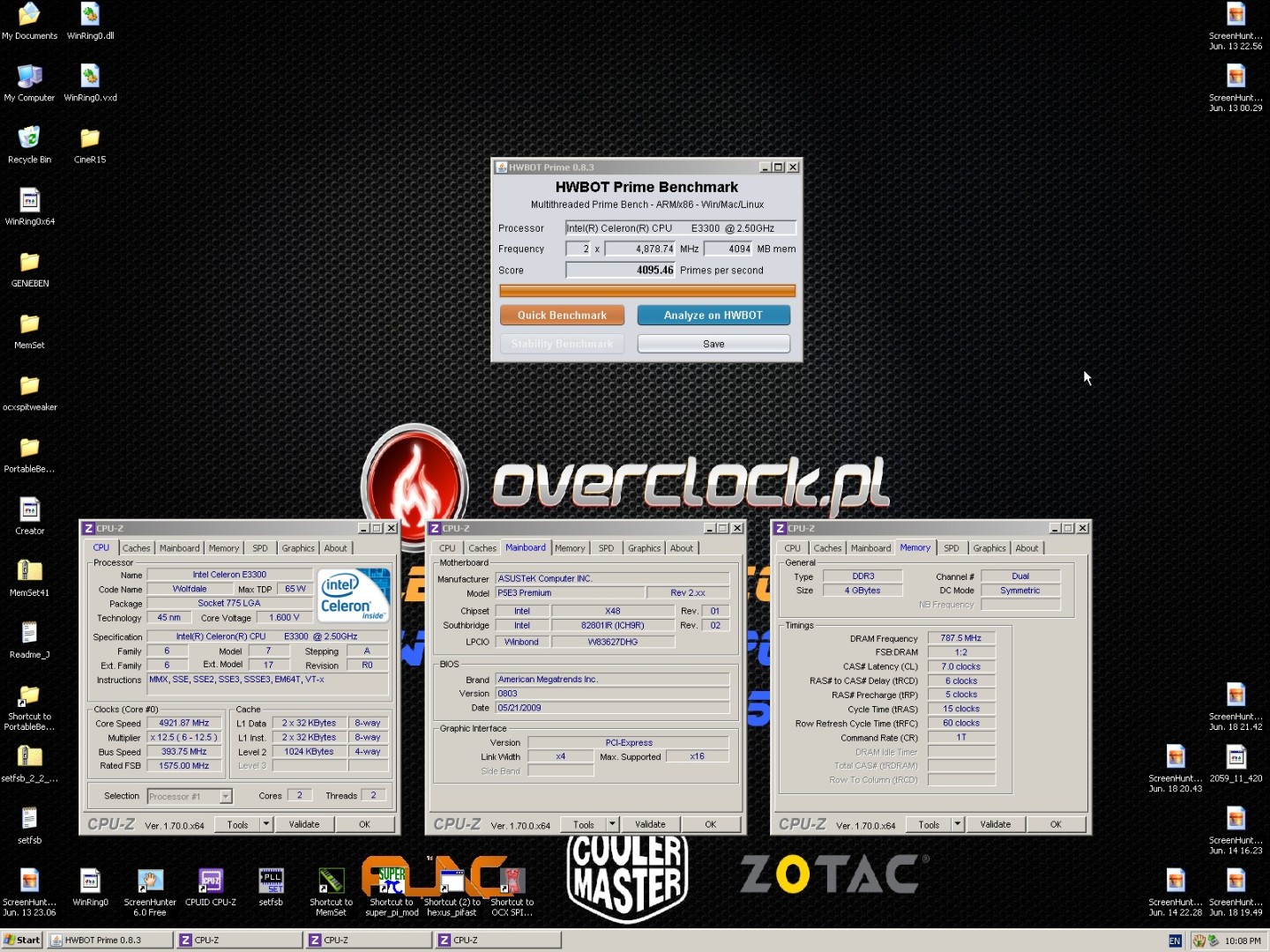Select the Creator file icon
1270x952 pixels.
[29, 516]
